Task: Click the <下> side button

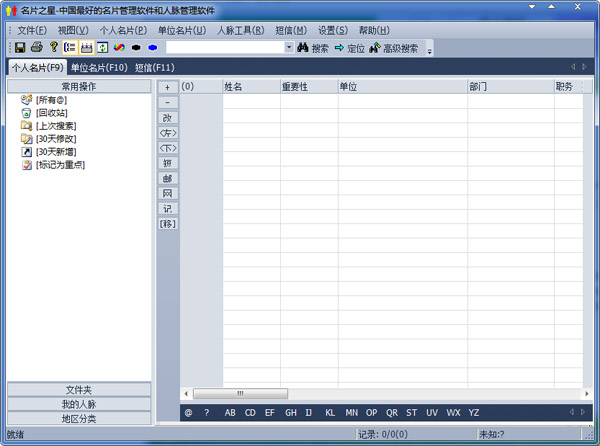Action: (168, 148)
